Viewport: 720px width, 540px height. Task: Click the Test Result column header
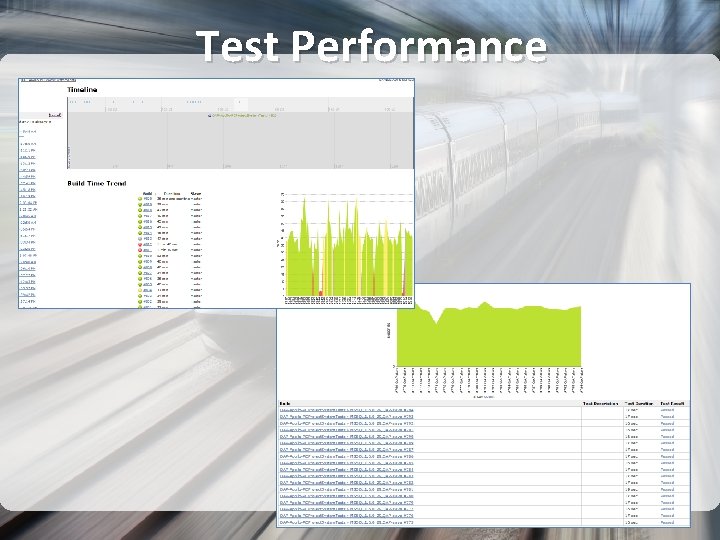coord(672,403)
